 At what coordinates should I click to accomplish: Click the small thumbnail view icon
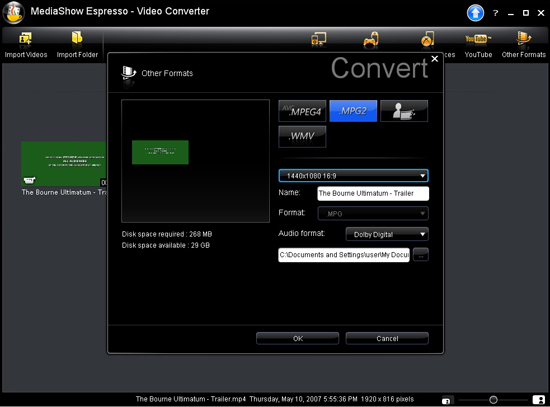(446, 400)
